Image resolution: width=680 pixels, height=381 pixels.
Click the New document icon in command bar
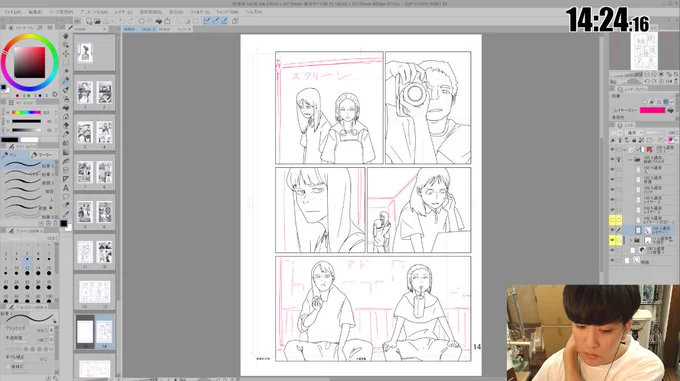(89, 21)
